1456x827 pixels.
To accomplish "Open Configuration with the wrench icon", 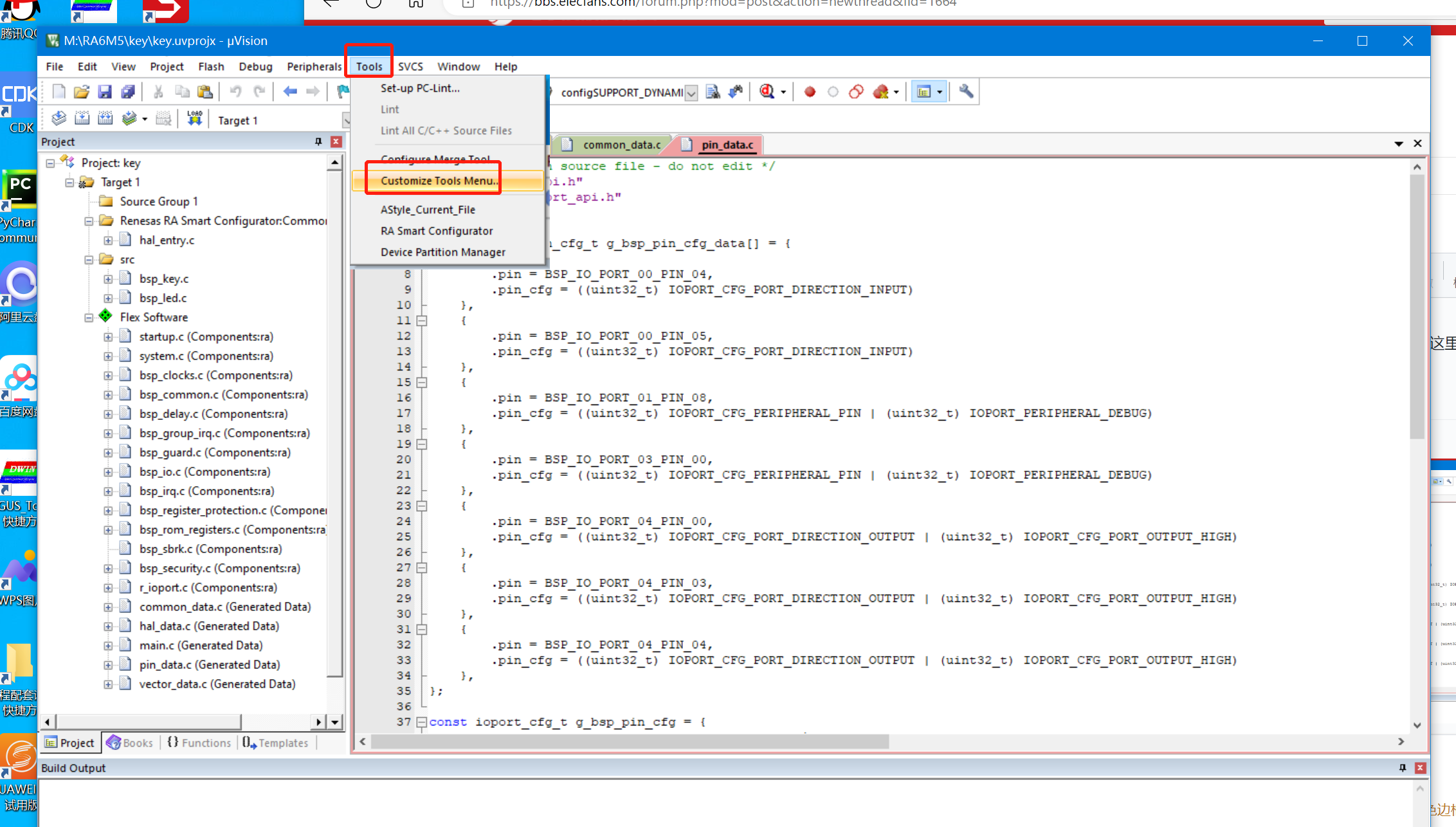I will 966,92.
